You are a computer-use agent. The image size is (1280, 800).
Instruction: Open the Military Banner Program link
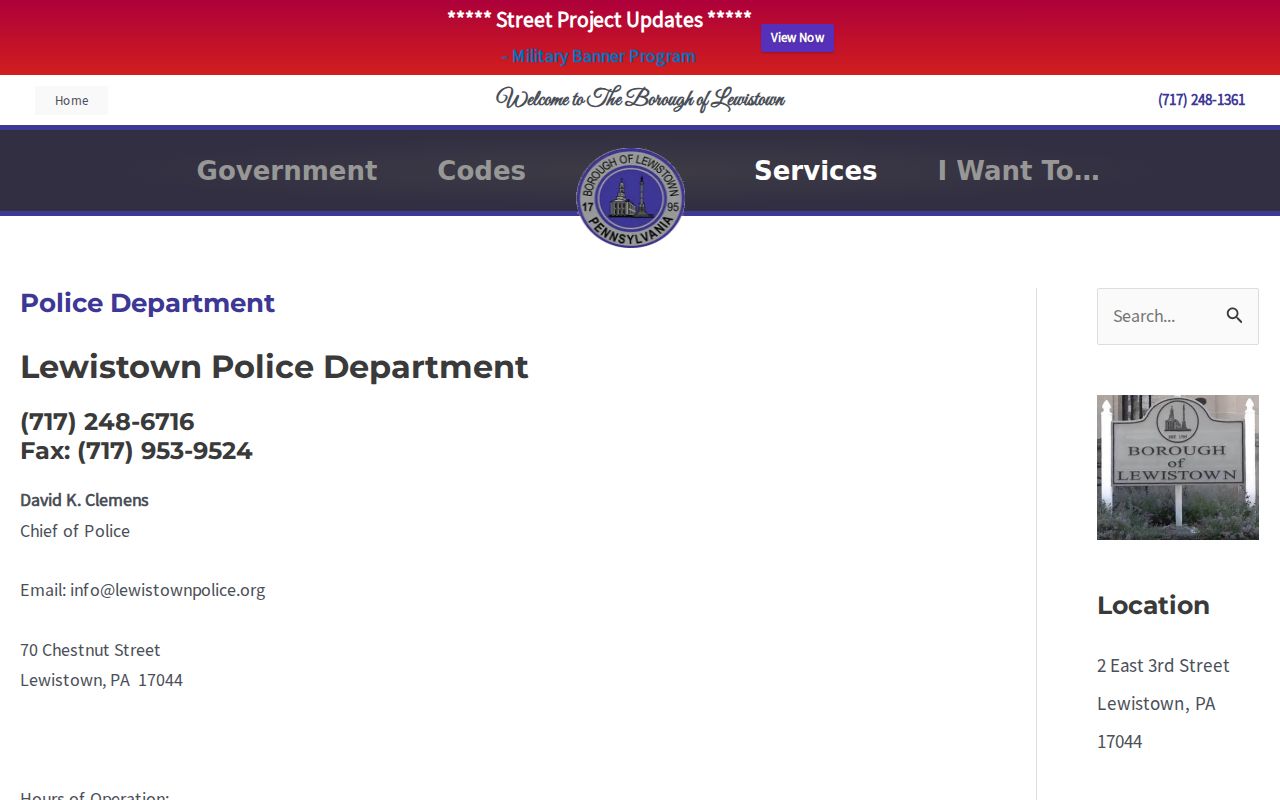coord(603,57)
